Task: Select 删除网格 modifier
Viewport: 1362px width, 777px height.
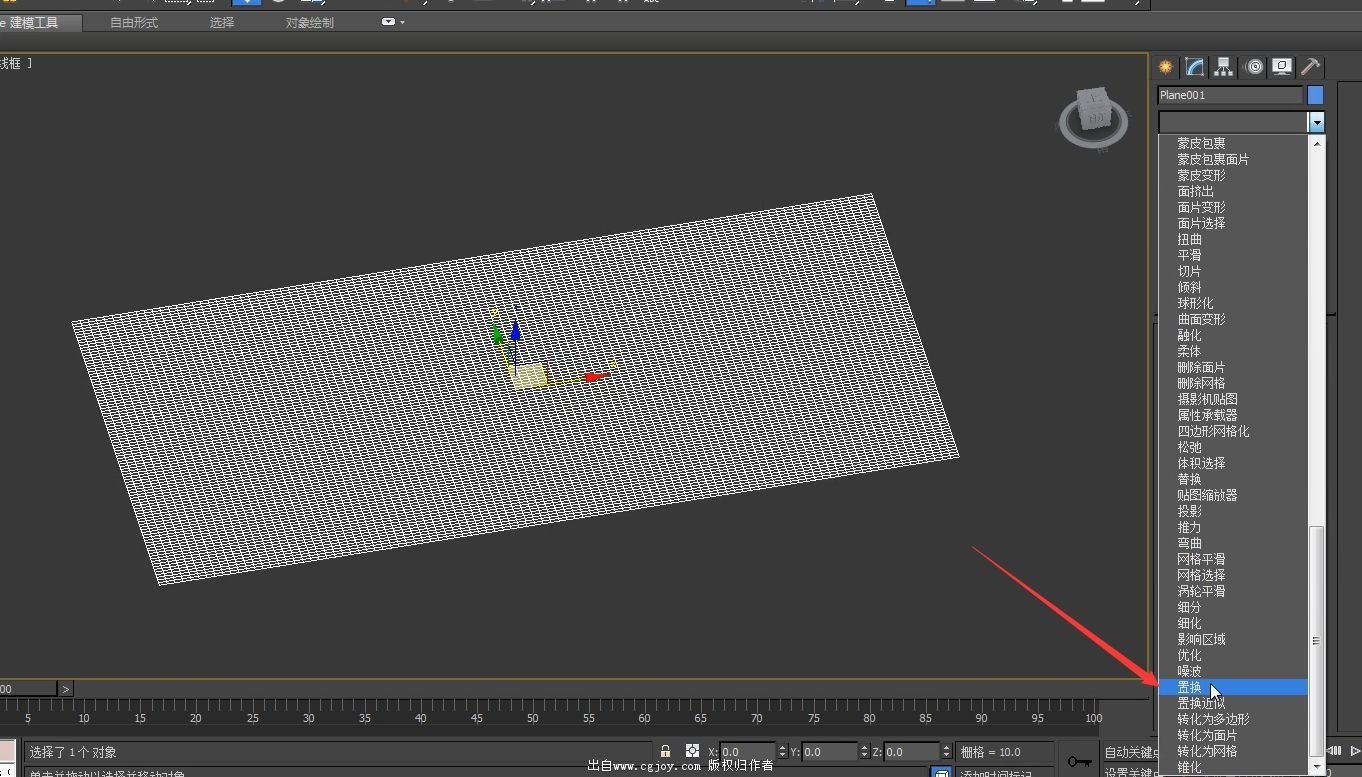Action: tap(1234, 383)
